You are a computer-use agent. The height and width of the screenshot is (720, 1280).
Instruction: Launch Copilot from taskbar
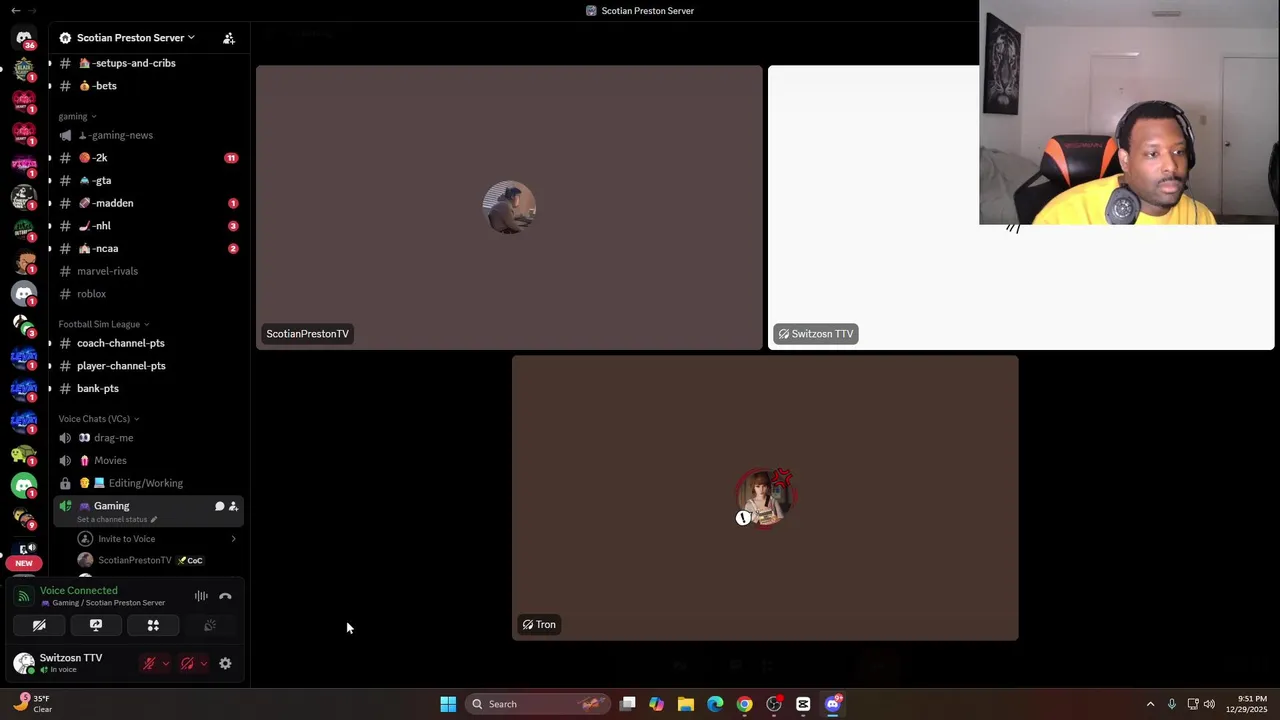click(656, 704)
